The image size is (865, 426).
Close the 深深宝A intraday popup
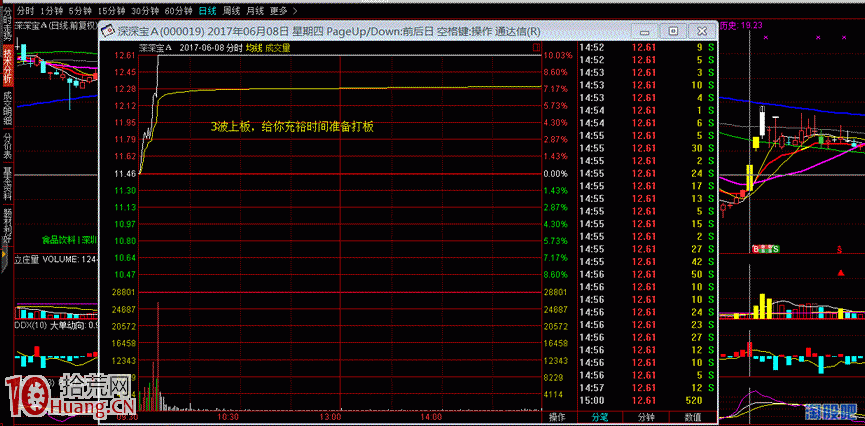point(702,31)
